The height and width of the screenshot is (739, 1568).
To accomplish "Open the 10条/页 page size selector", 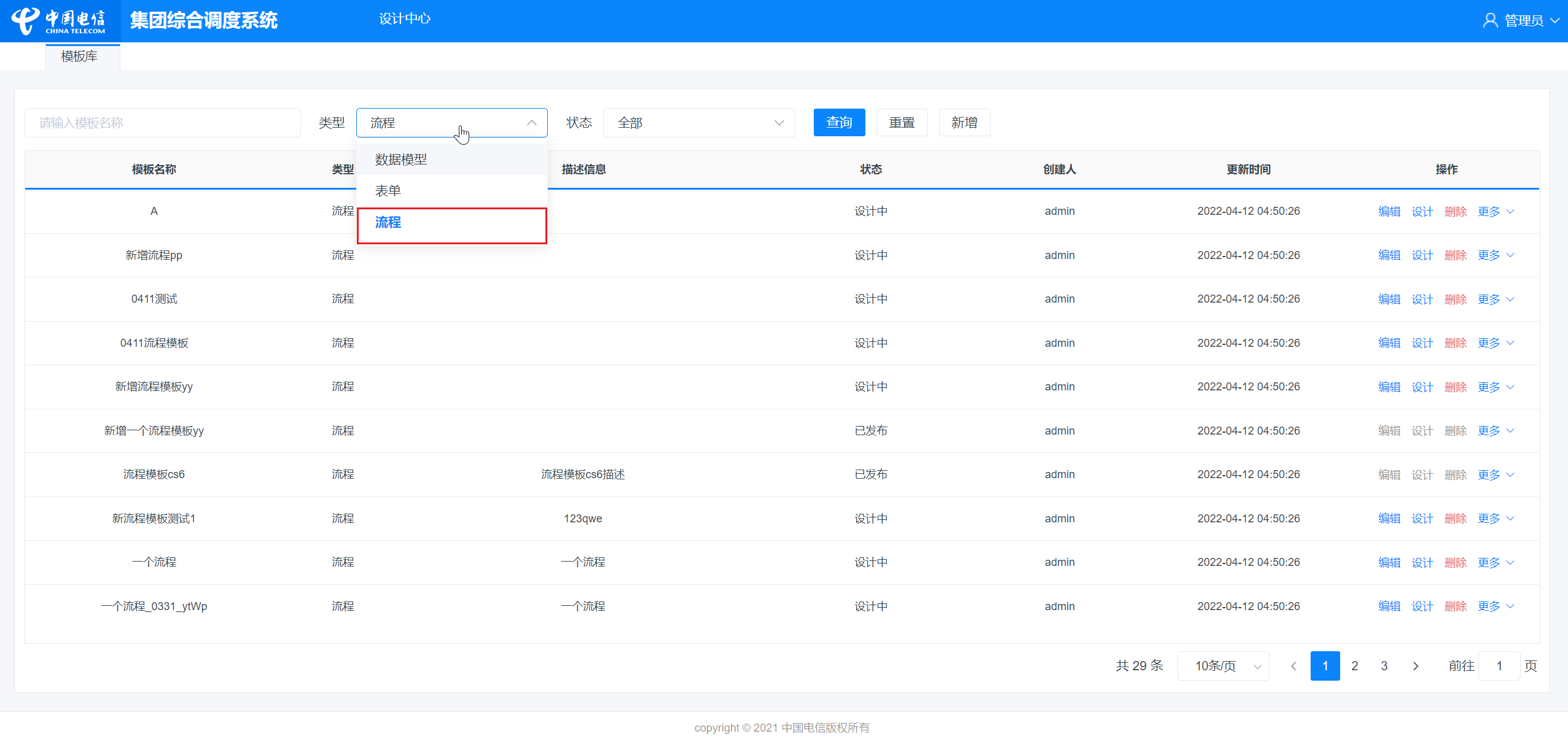I will 1223,666.
